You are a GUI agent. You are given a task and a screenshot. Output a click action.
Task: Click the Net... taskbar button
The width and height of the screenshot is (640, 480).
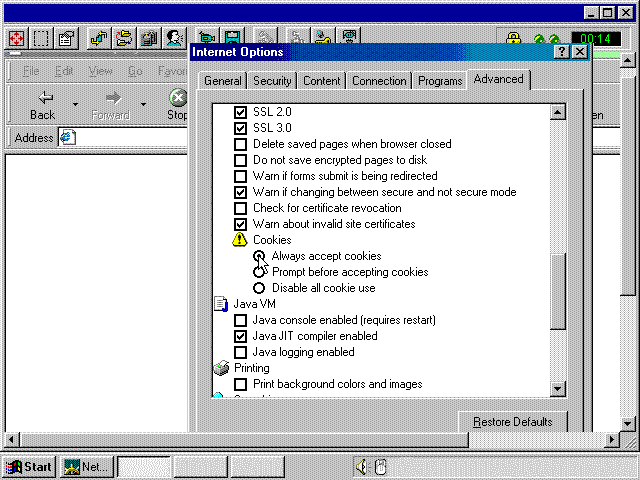point(86,467)
